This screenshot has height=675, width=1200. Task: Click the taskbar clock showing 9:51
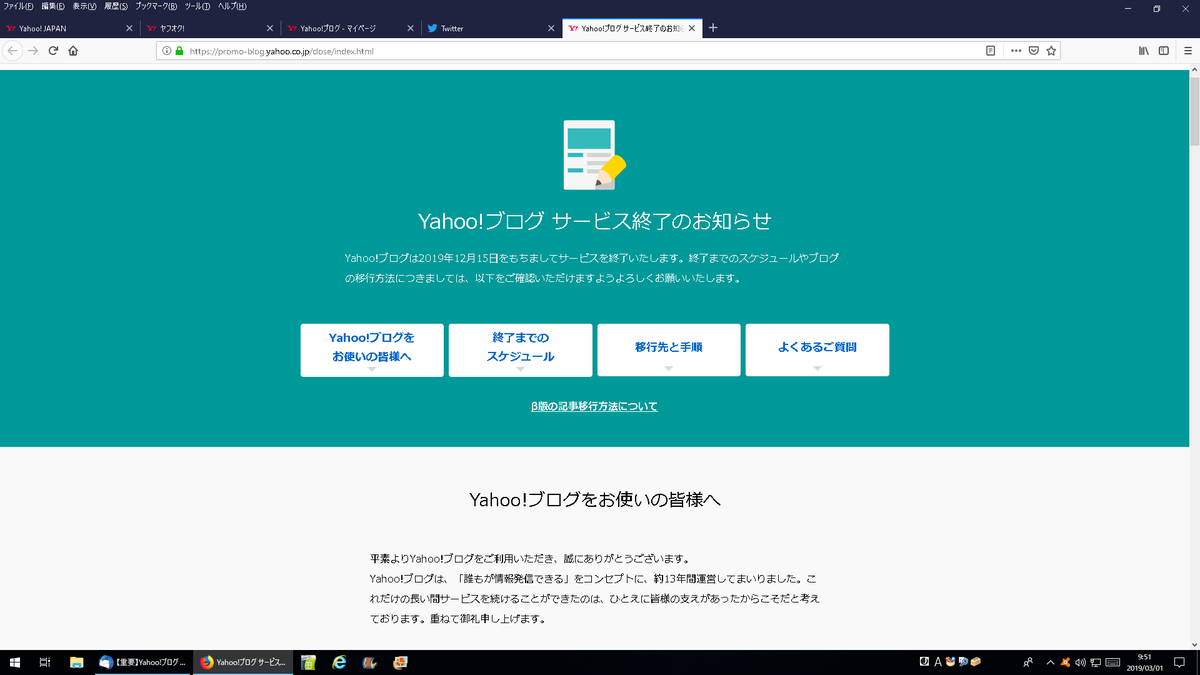click(1145, 662)
